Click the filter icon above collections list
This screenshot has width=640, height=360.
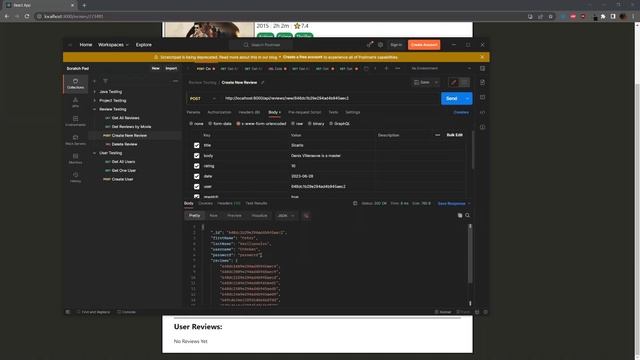(x=105, y=81)
